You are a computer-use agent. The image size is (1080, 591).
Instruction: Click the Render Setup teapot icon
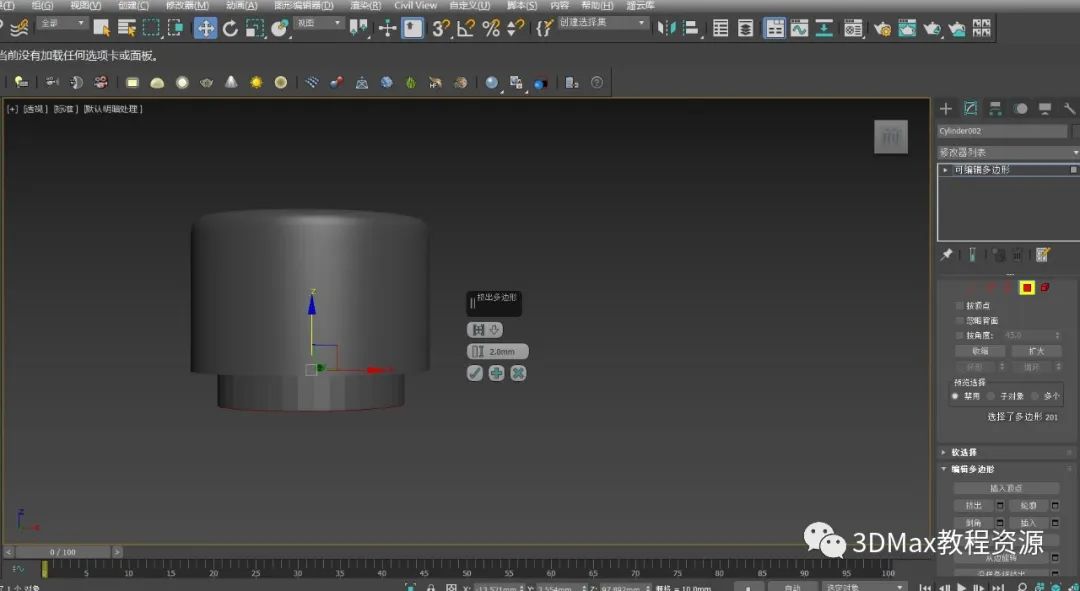click(882, 28)
